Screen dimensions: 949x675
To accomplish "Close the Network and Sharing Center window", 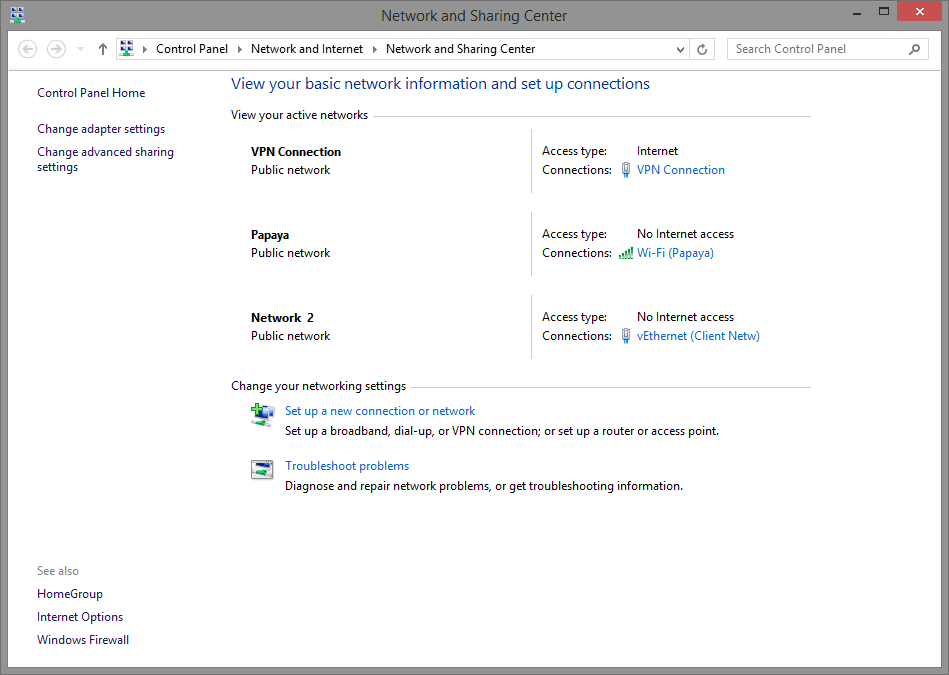I will coord(919,12).
